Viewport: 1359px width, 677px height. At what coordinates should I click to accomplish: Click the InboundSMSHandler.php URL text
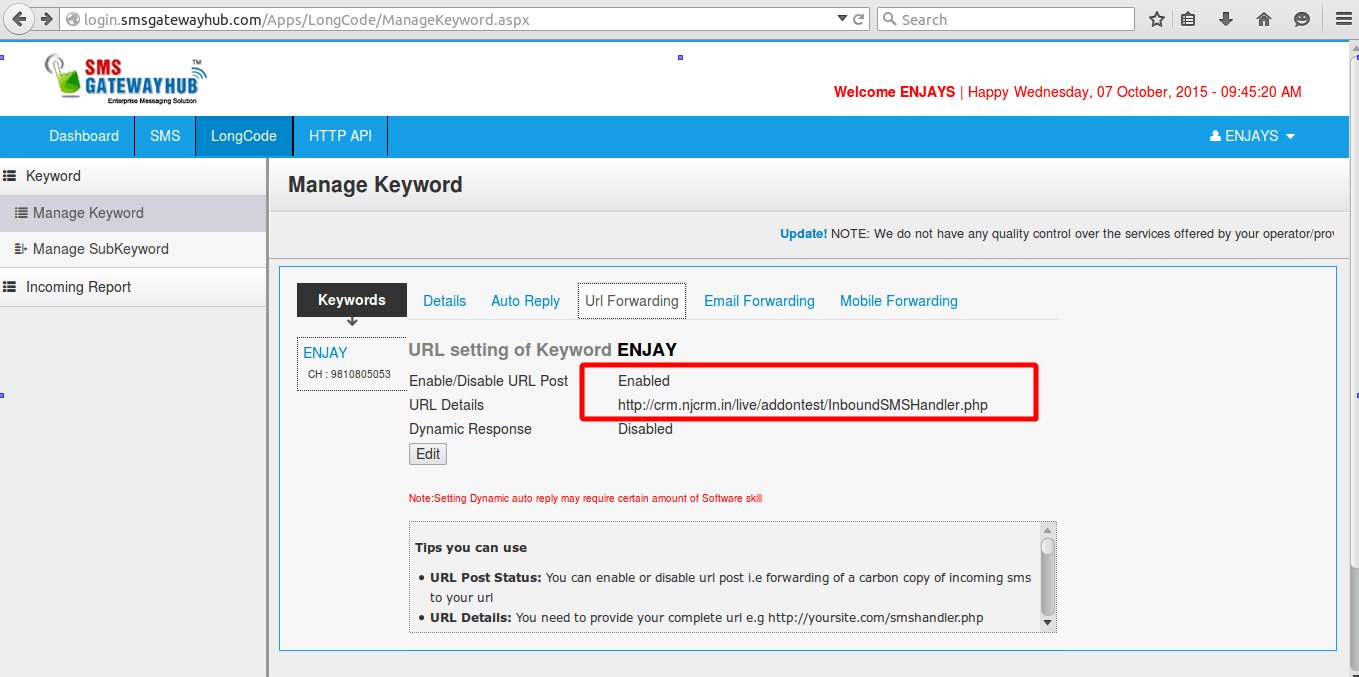coord(803,405)
